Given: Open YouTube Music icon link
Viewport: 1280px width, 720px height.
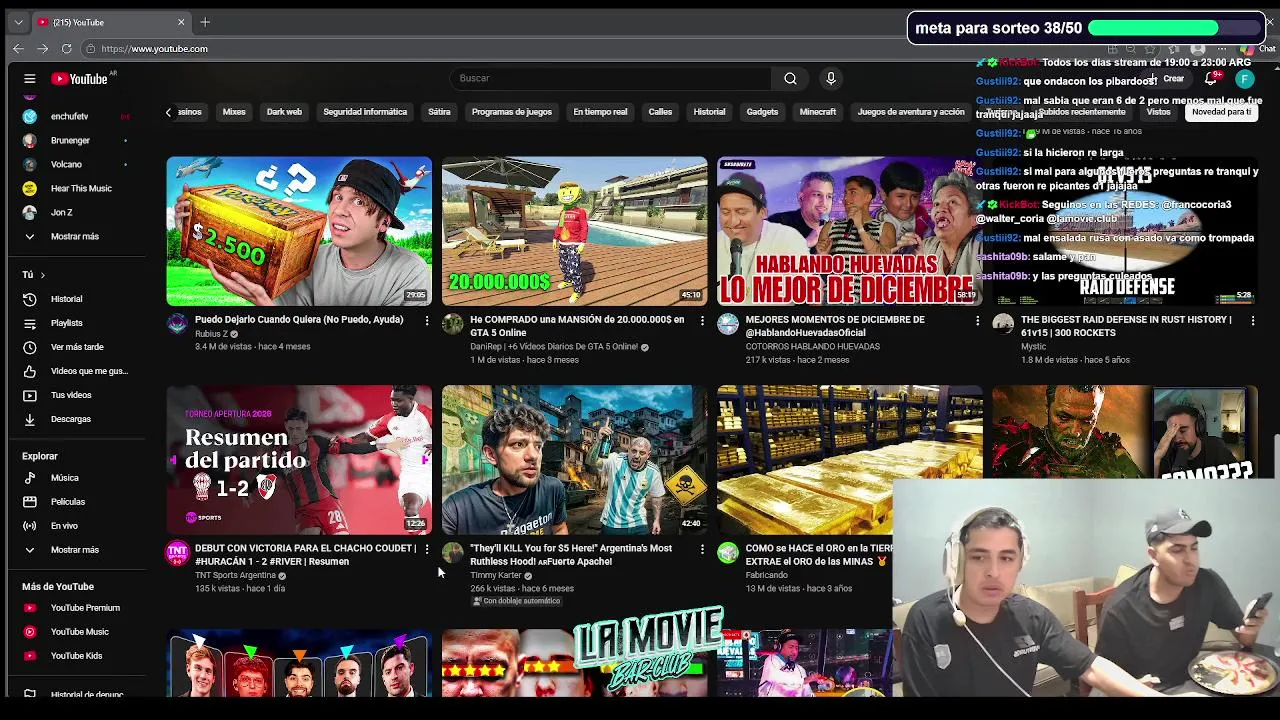Looking at the screenshot, I should tap(30, 632).
